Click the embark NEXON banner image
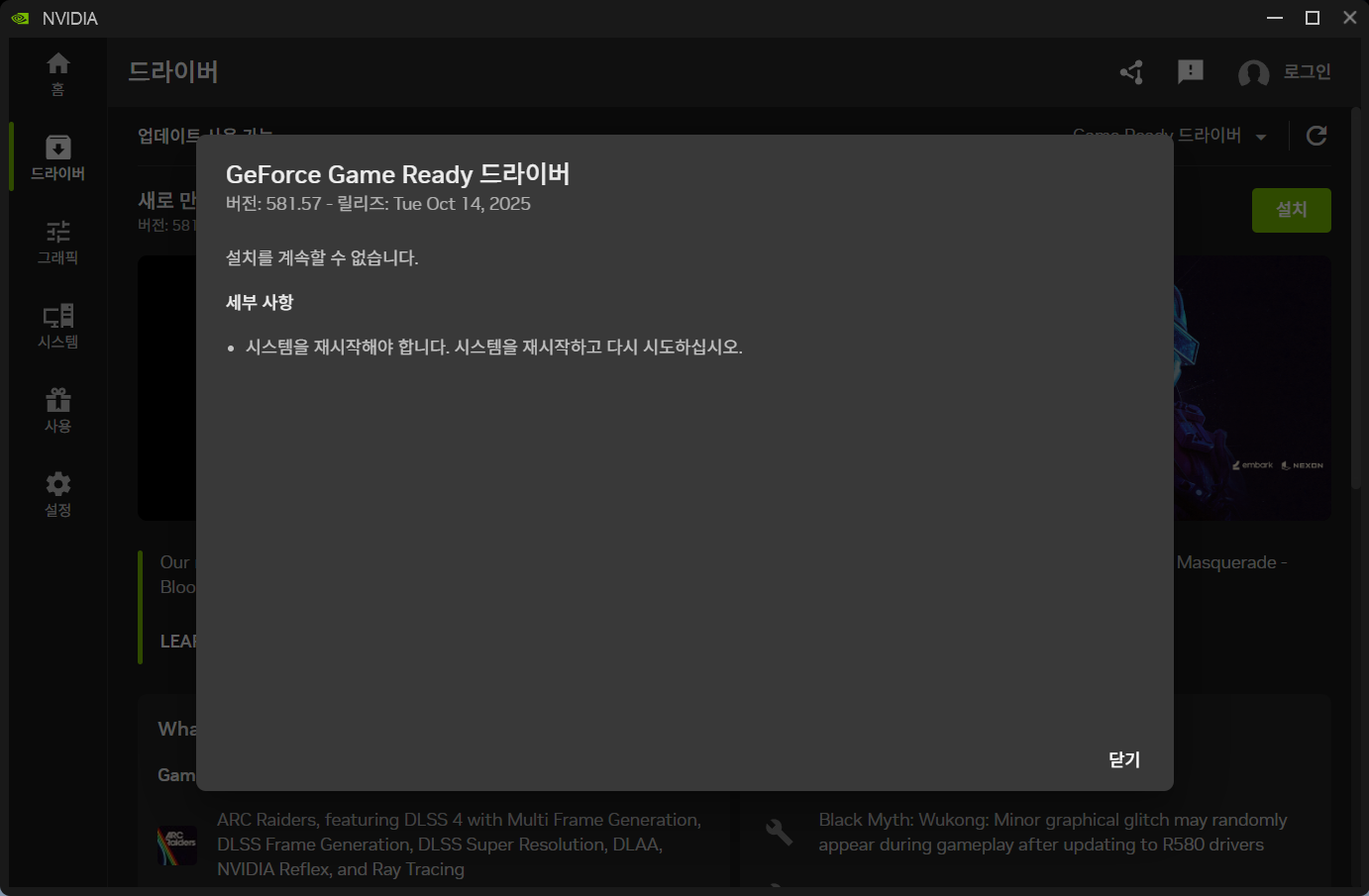Screen dimensions: 1369x896 coord(1252,388)
